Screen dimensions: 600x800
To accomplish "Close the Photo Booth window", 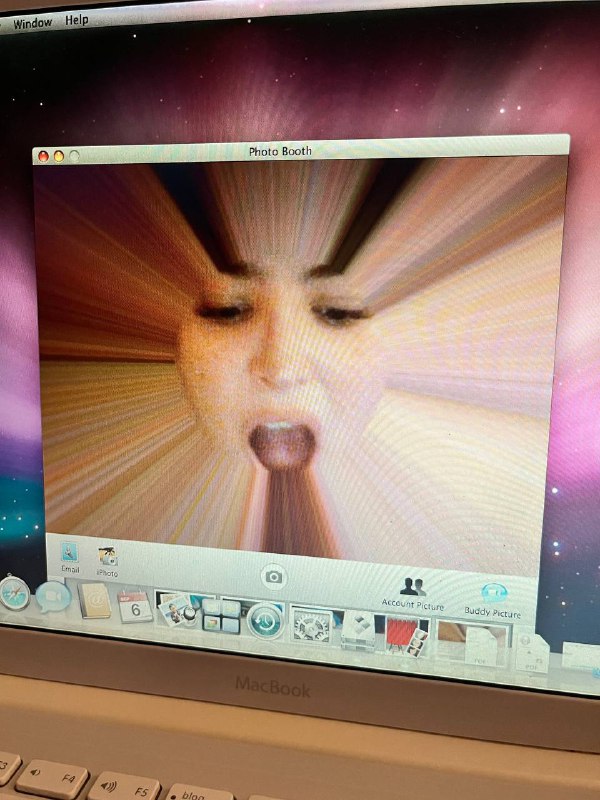I will (x=43, y=156).
